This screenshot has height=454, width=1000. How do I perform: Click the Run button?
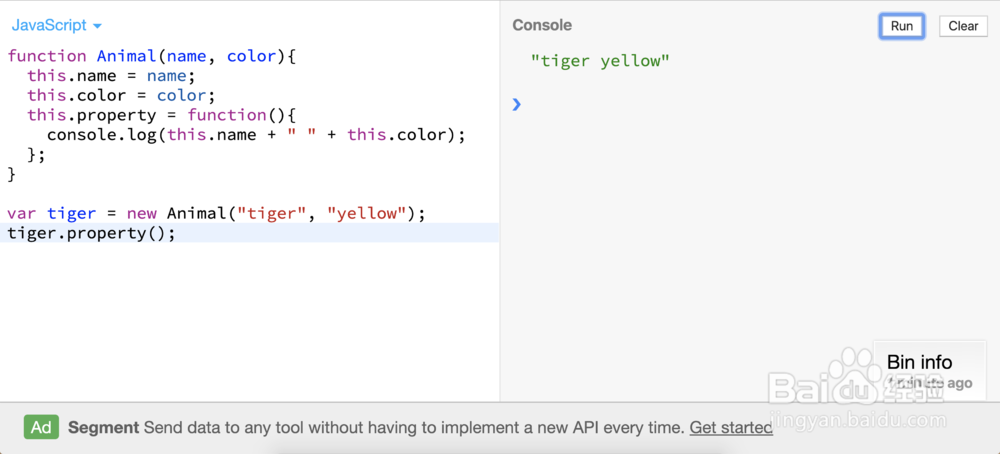click(x=901, y=26)
